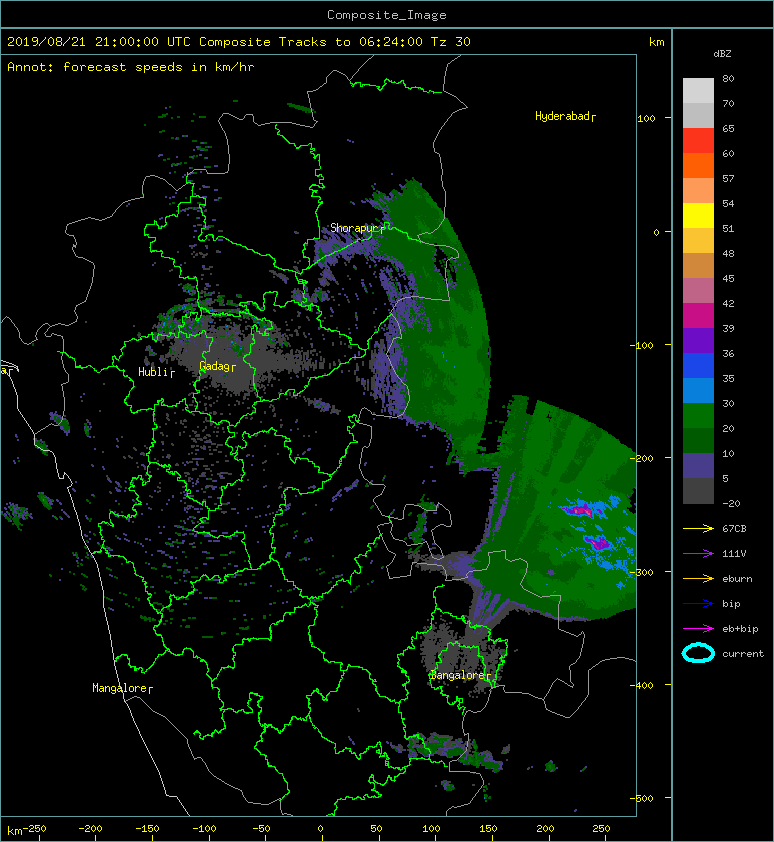Click the 65 dBZ red swatch
The height and width of the screenshot is (842, 774).
click(x=698, y=140)
